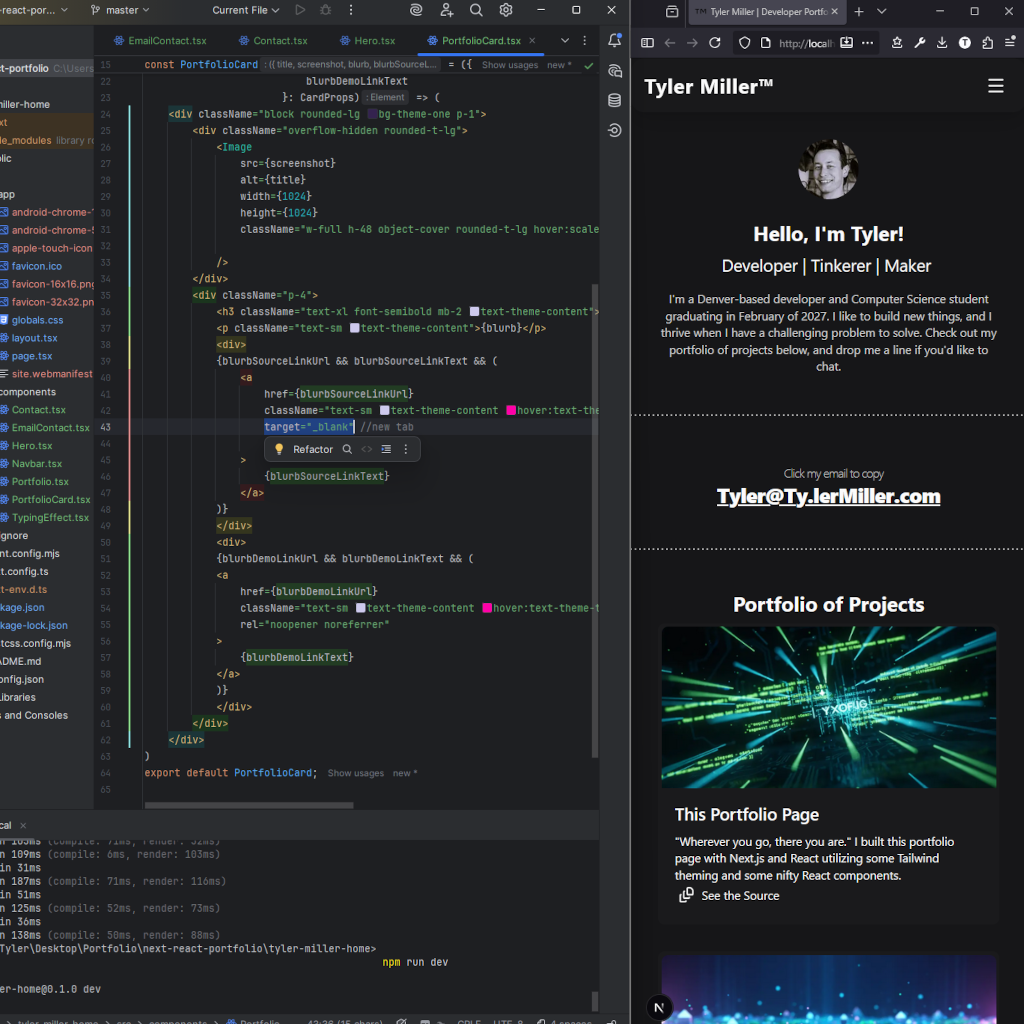Click the tracking protection shield icon

click(744, 43)
